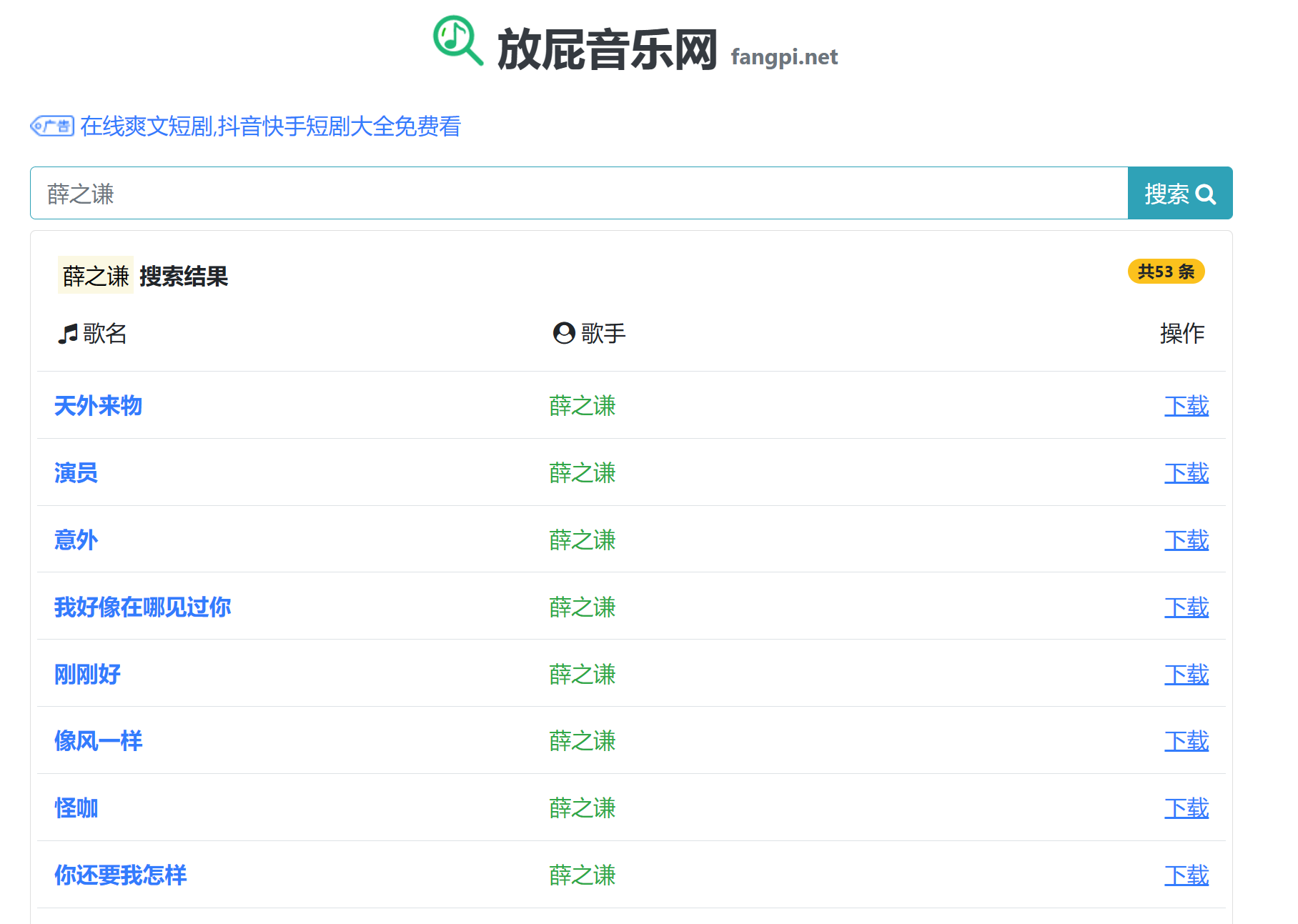Click the 歌手 column header
This screenshot has width=1298, height=924.
603,334
